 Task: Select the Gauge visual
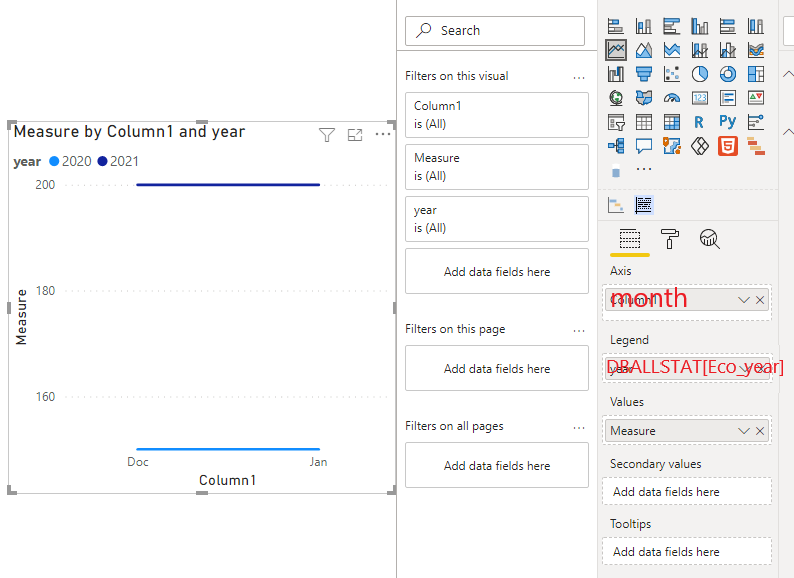[671, 98]
